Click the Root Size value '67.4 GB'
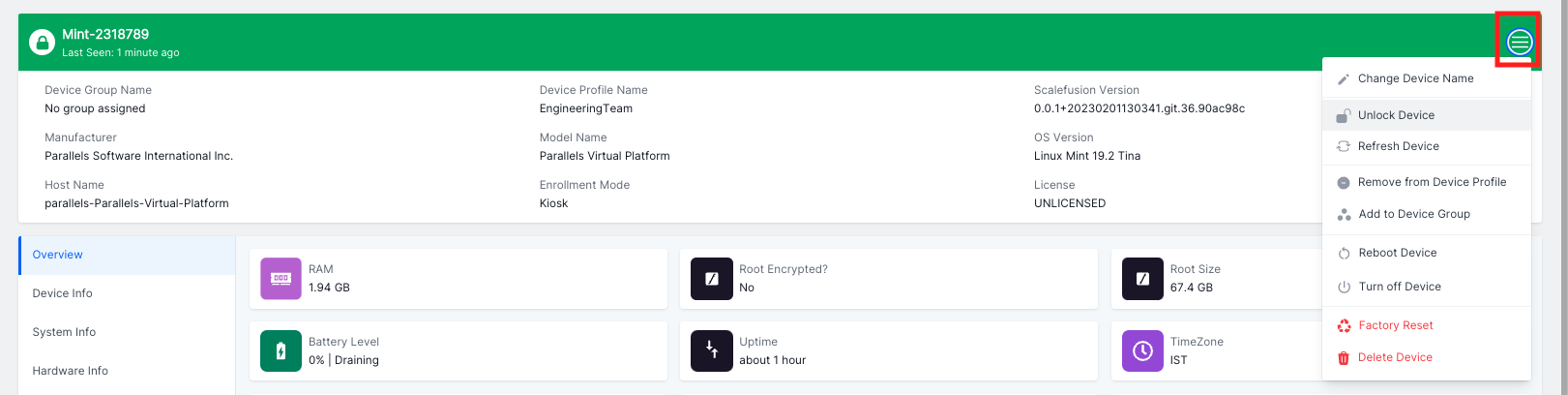 1192,288
